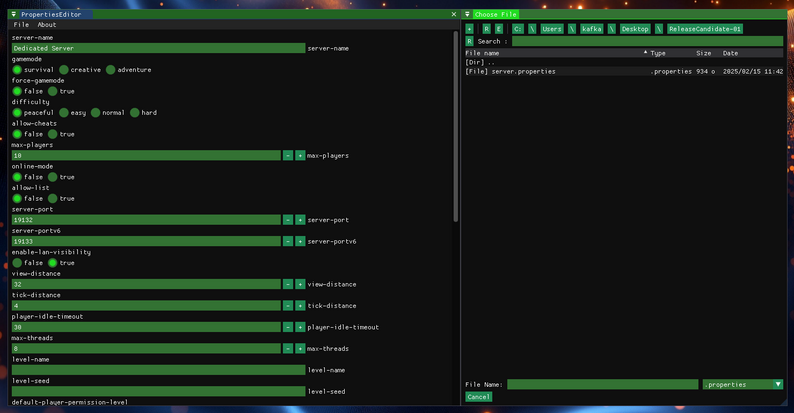Select the adventure gamemode radio button

point(111,70)
